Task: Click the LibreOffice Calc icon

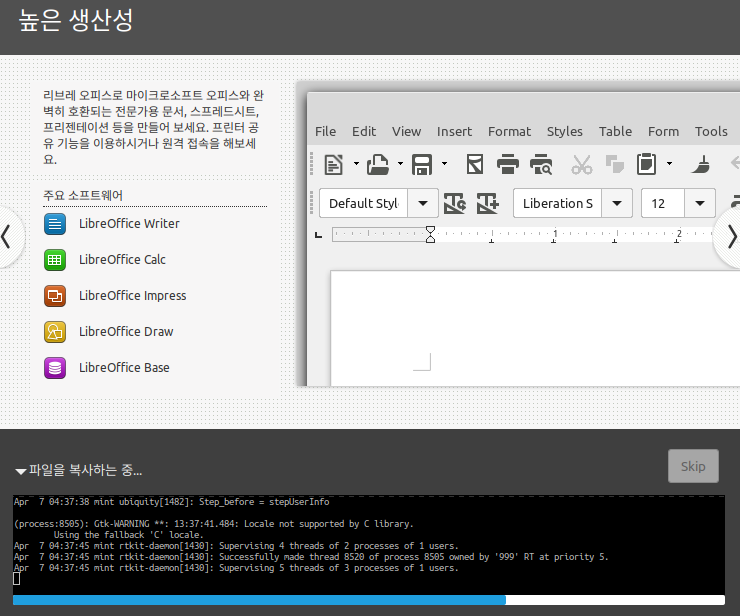Action: [x=55, y=260]
